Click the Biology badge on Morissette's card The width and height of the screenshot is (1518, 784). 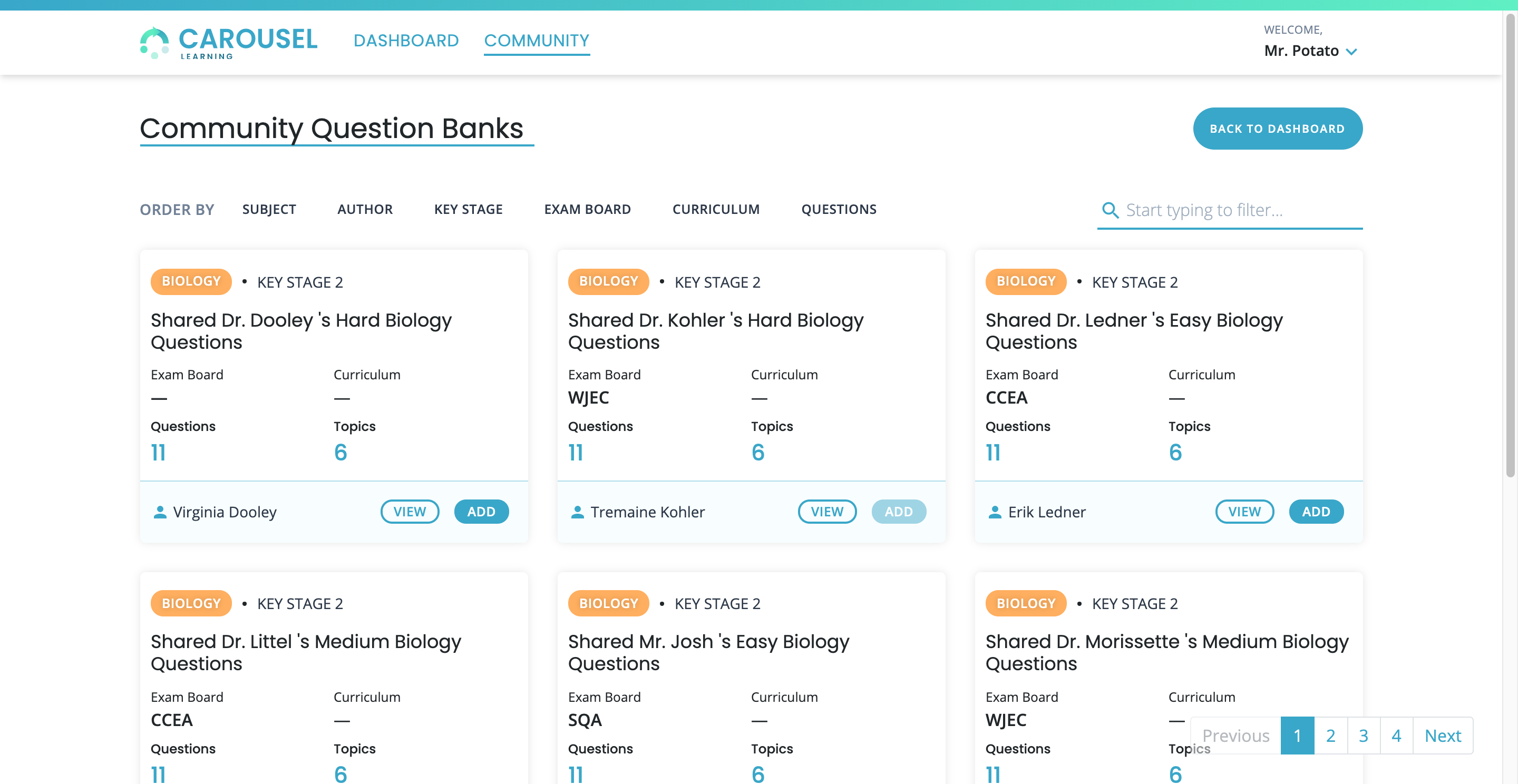(x=1025, y=603)
